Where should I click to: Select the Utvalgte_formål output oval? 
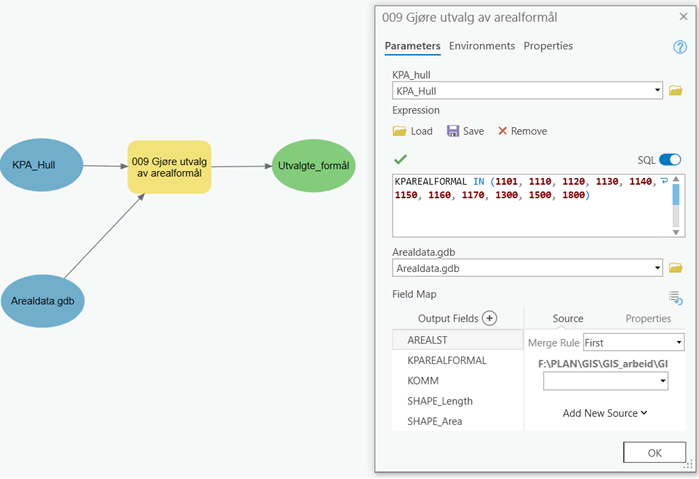(313, 166)
